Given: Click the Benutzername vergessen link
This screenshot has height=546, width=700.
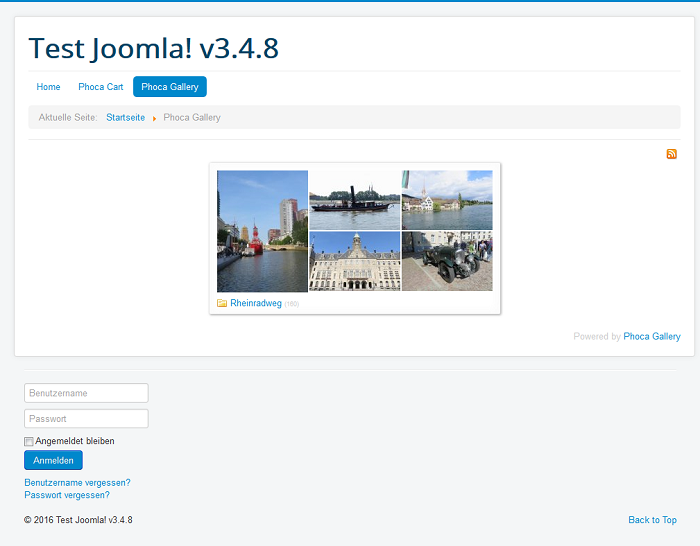Looking at the screenshot, I should tap(77, 483).
